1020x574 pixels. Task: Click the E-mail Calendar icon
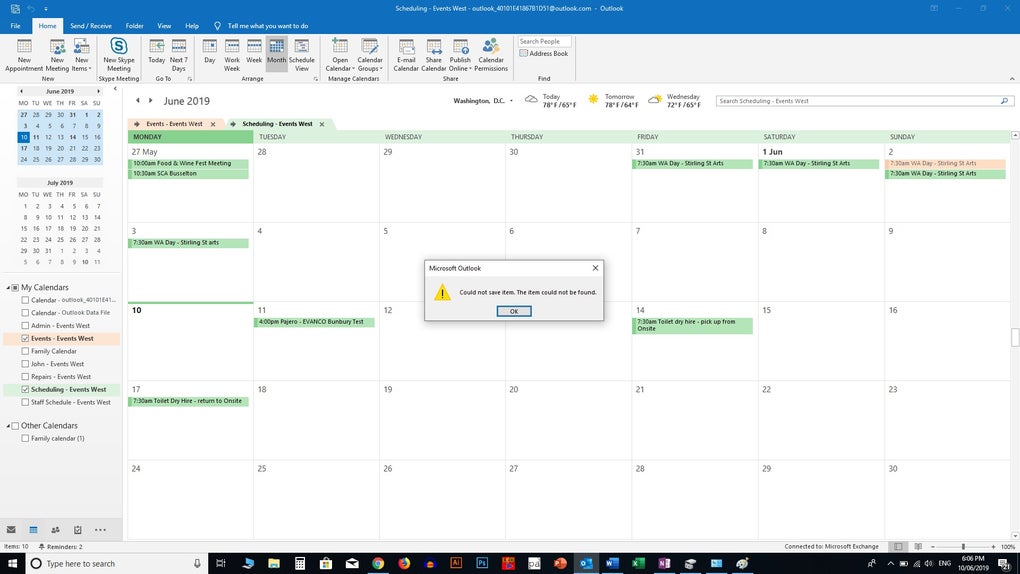coord(406,48)
